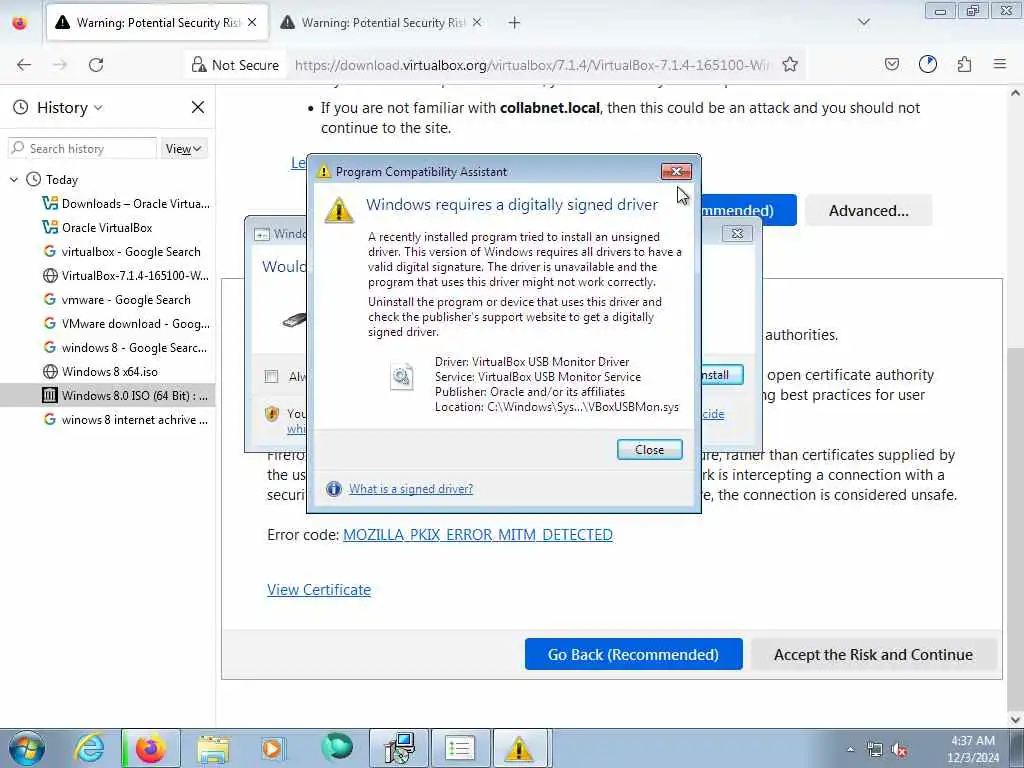
Task: Open the Firefox extensions puzzle icon
Action: click(x=965, y=65)
